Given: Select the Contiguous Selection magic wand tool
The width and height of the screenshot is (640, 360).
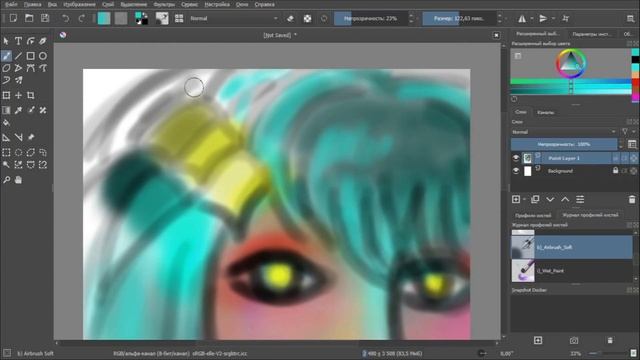Looking at the screenshot, I should pyautogui.click(x=6, y=165).
